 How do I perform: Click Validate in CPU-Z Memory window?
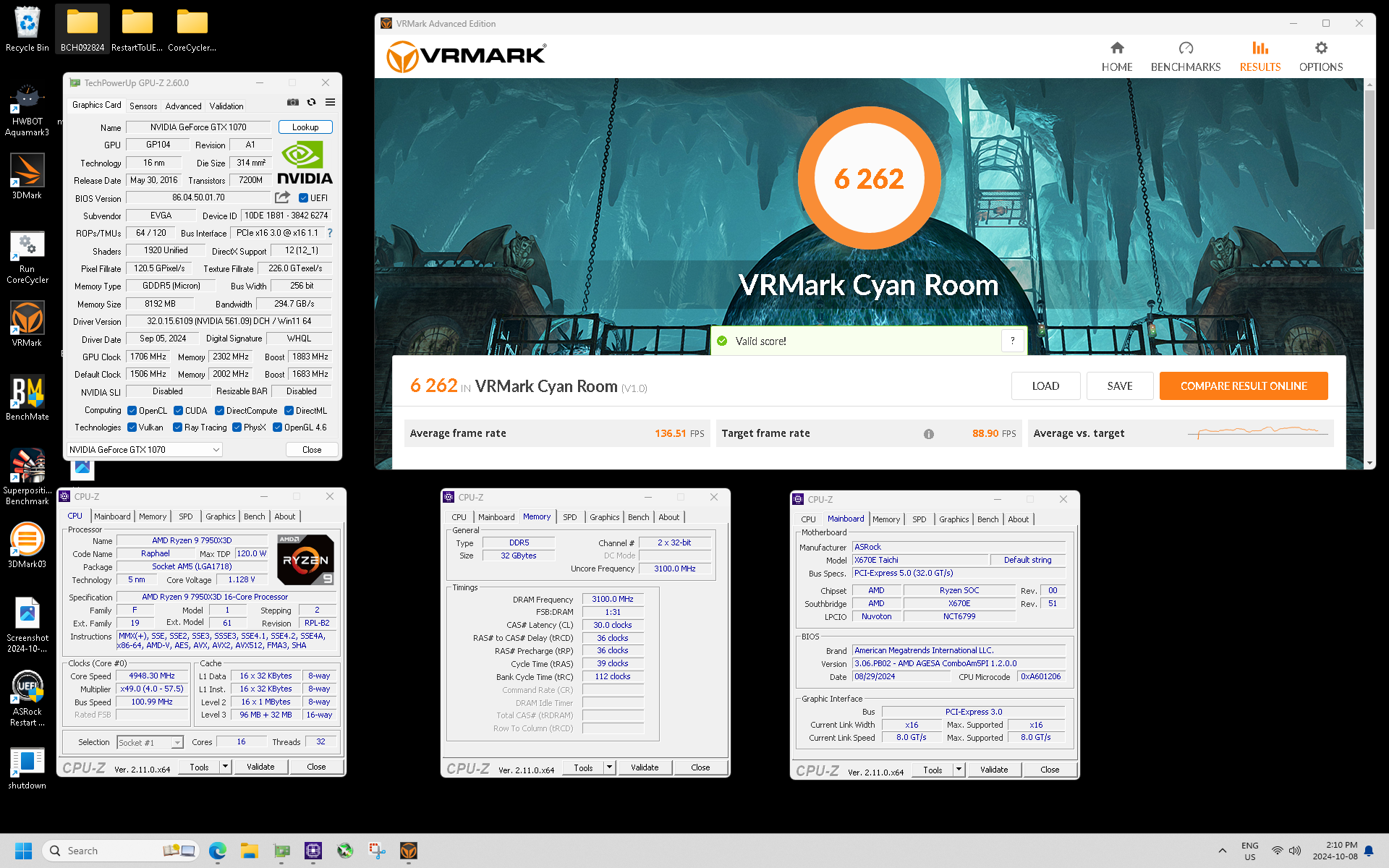pyautogui.click(x=645, y=767)
